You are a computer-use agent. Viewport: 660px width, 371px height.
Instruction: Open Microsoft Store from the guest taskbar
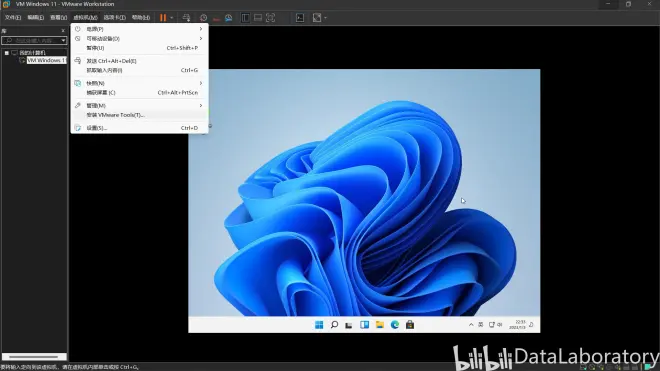pyautogui.click(x=410, y=325)
